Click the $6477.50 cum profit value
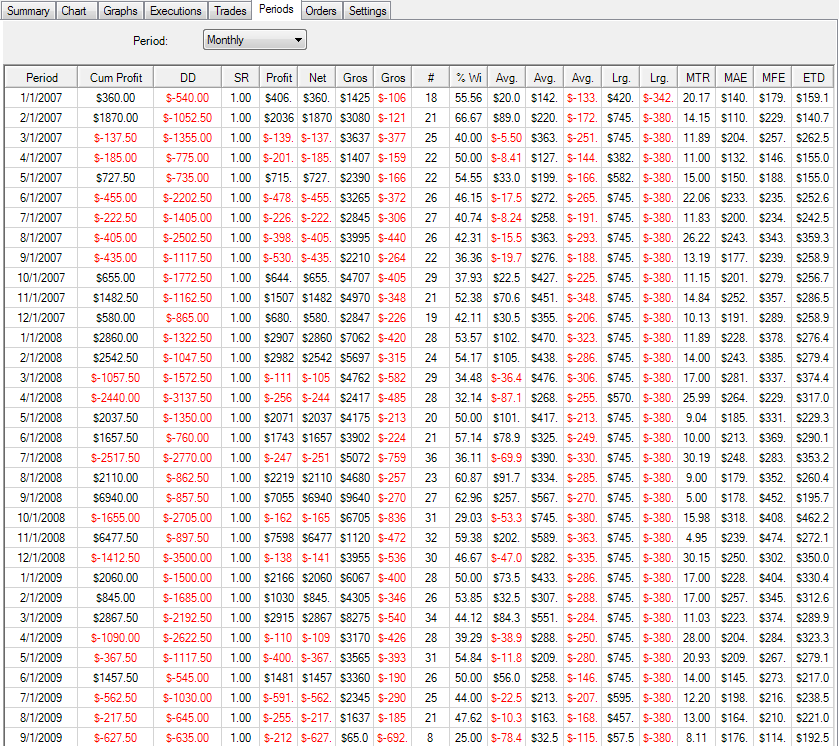839x746 pixels. click(x=116, y=538)
